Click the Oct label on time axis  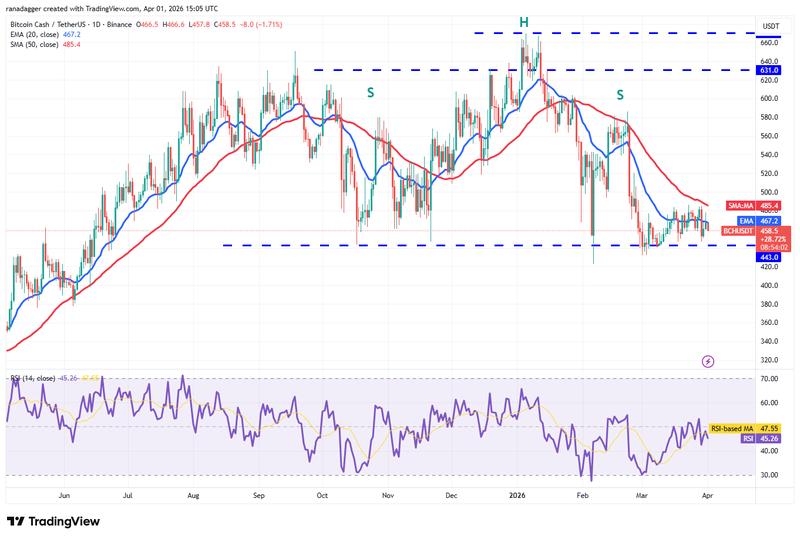(x=322, y=494)
